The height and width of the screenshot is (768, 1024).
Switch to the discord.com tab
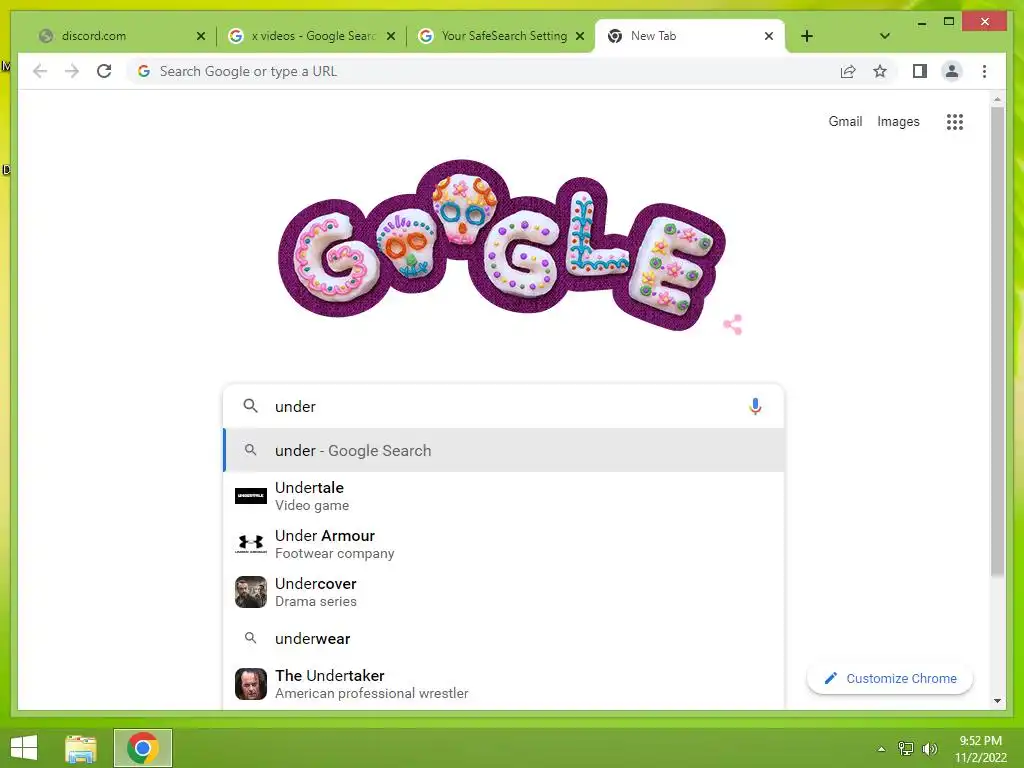121,36
